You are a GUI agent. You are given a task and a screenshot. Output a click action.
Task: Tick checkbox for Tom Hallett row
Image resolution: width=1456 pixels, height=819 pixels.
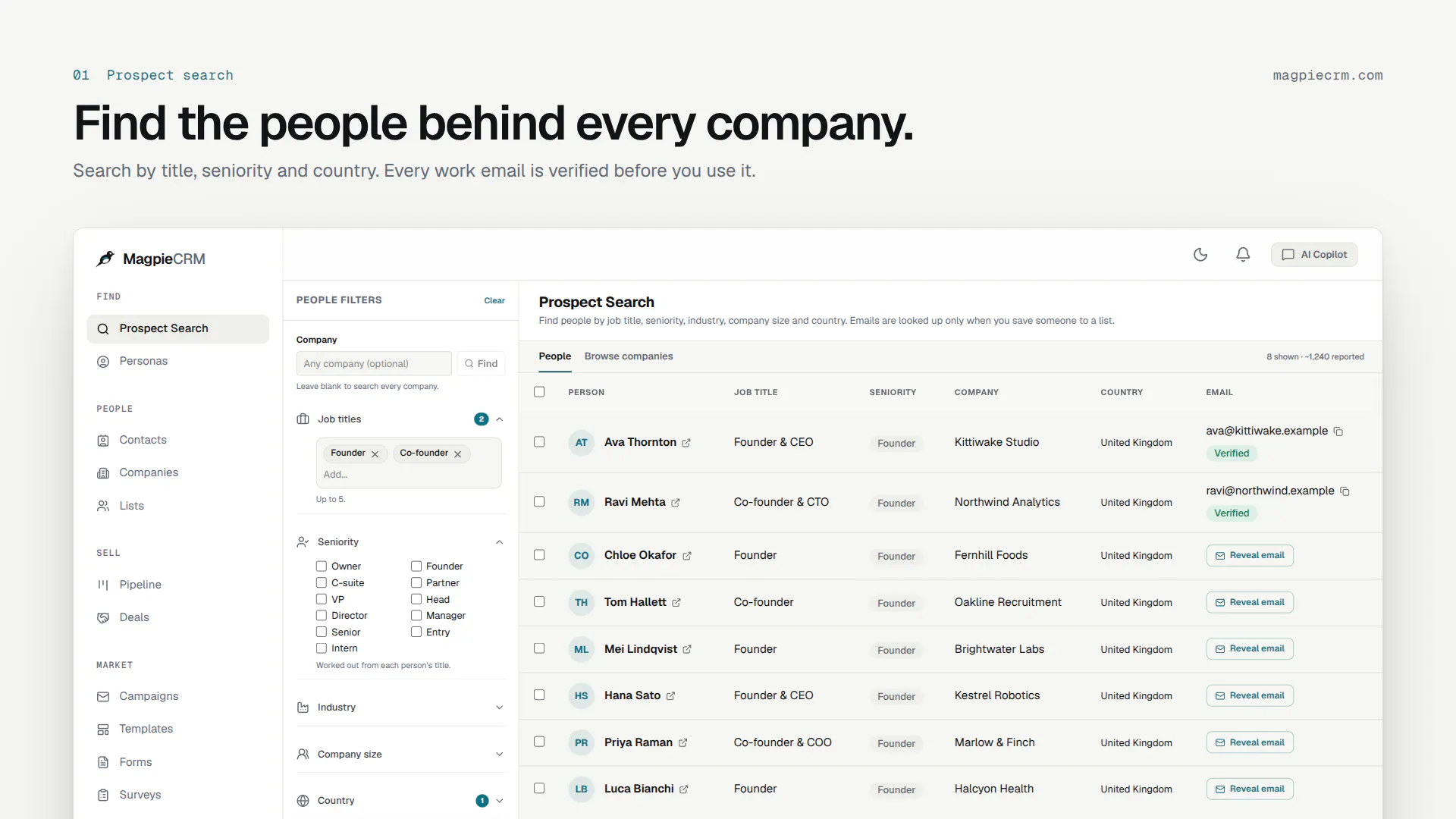[x=539, y=602]
